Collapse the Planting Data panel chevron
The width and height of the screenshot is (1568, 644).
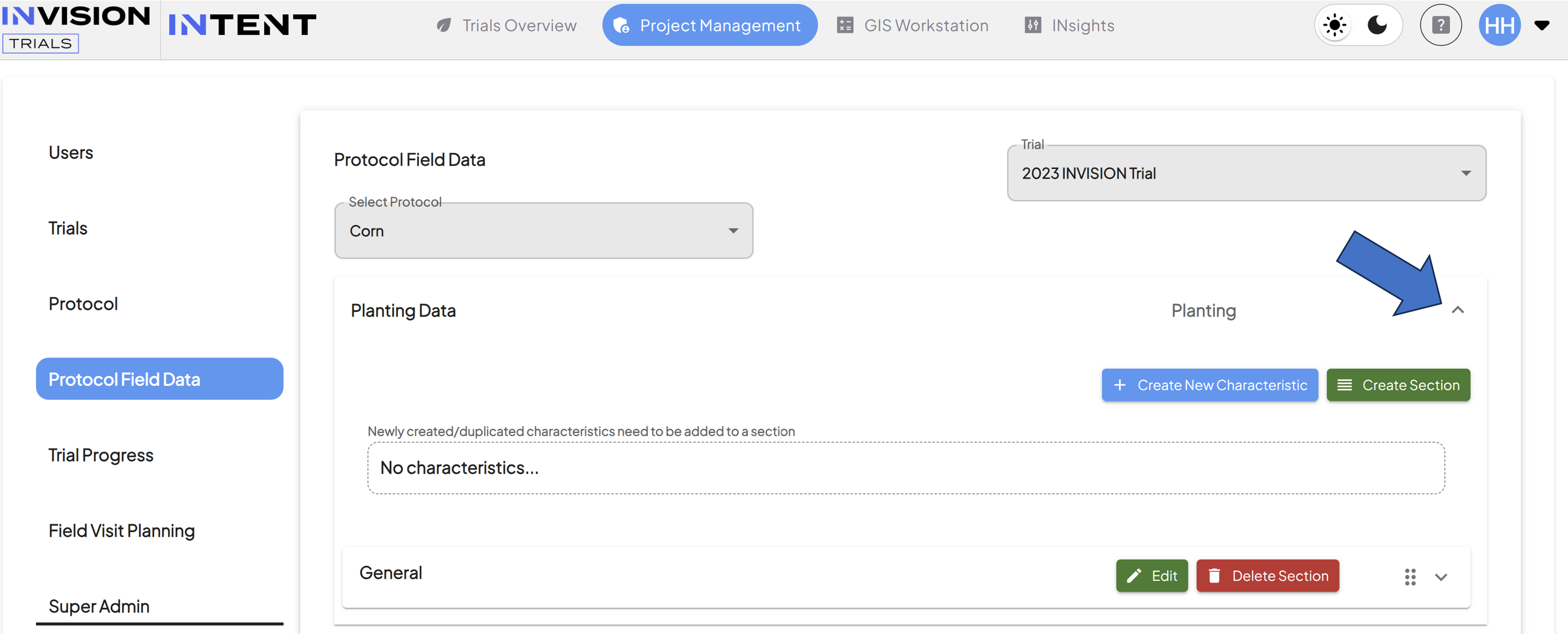(1457, 310)
